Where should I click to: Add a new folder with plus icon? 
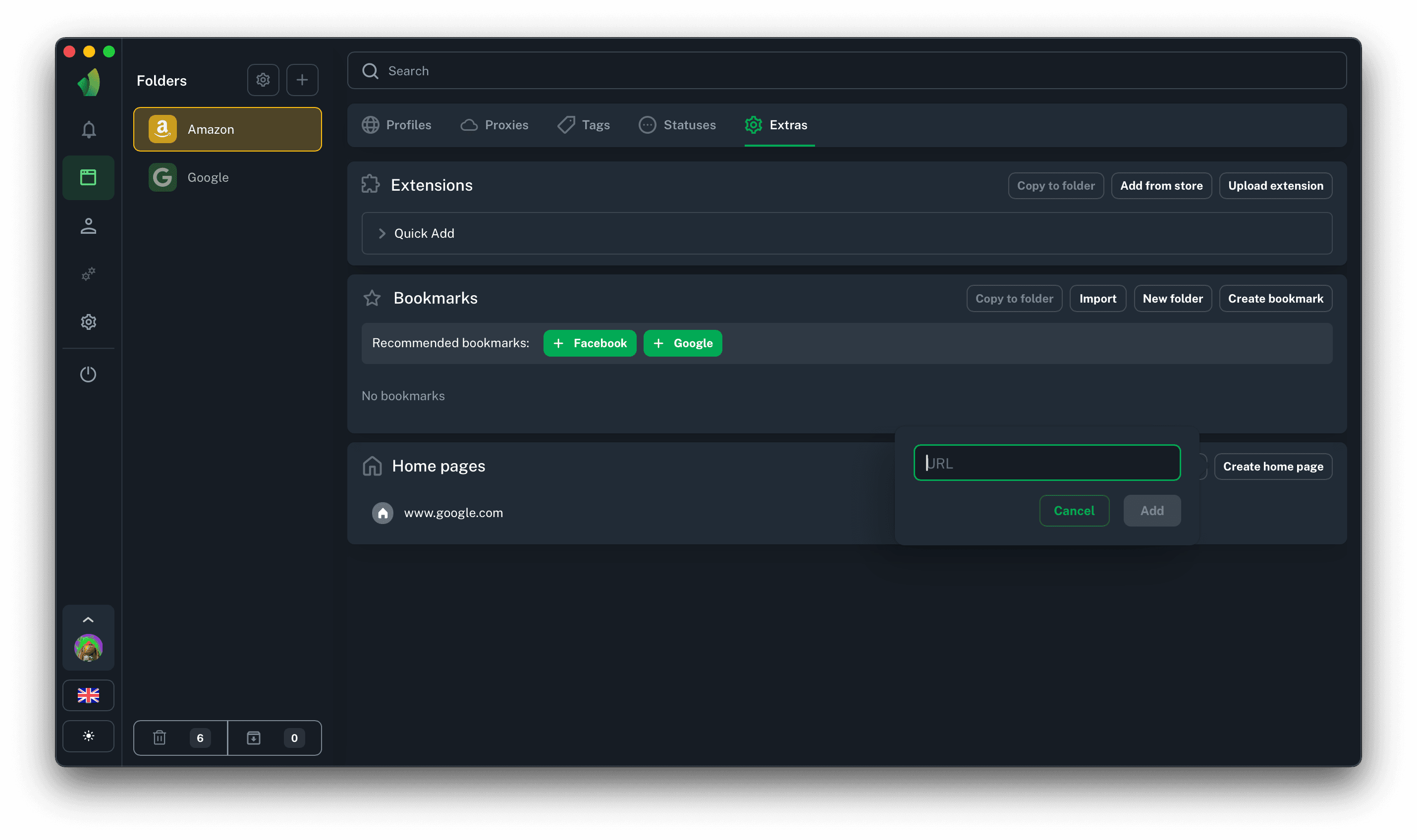(302, 80)
